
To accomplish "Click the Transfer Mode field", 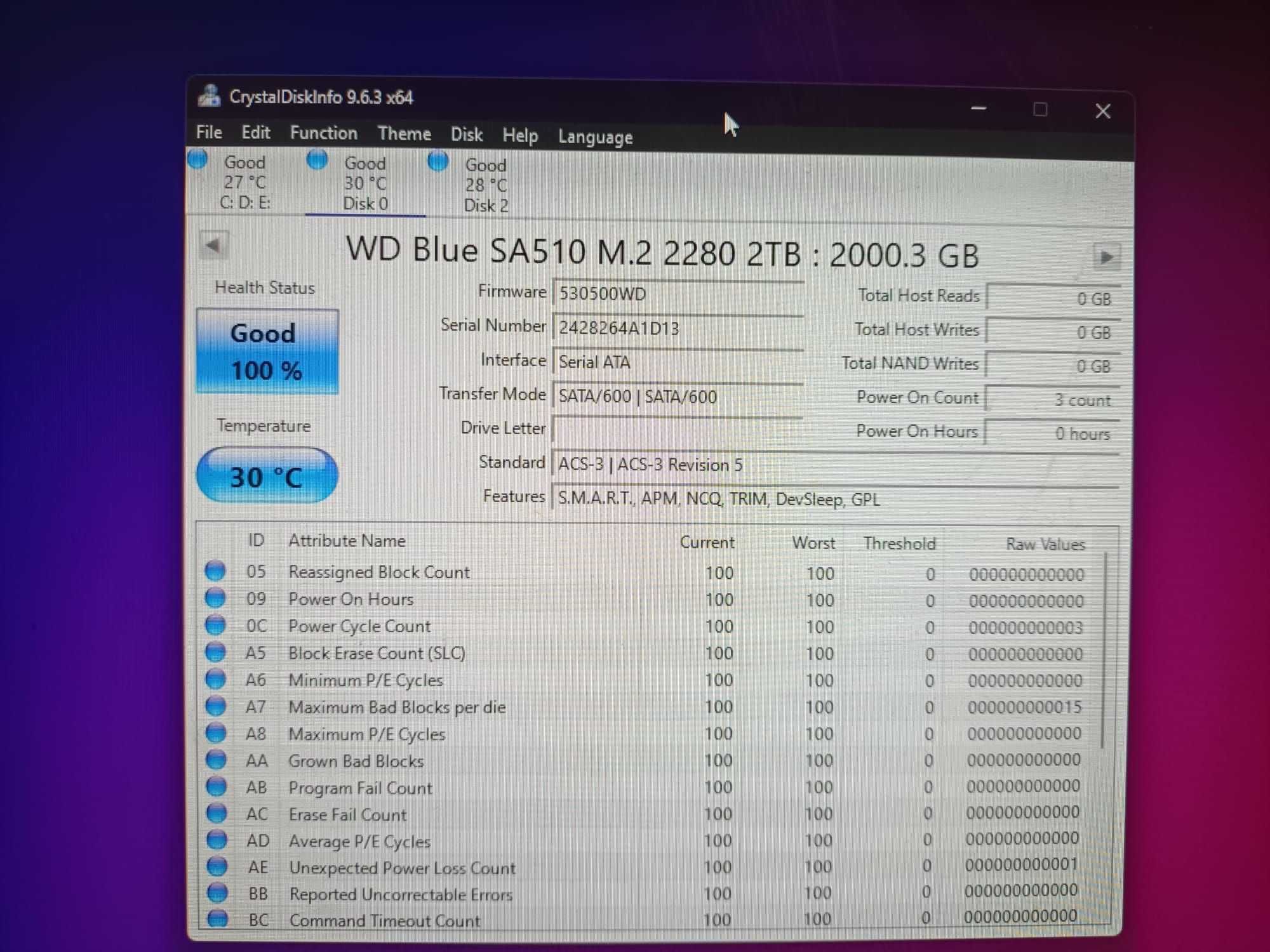I will point(678,396).
